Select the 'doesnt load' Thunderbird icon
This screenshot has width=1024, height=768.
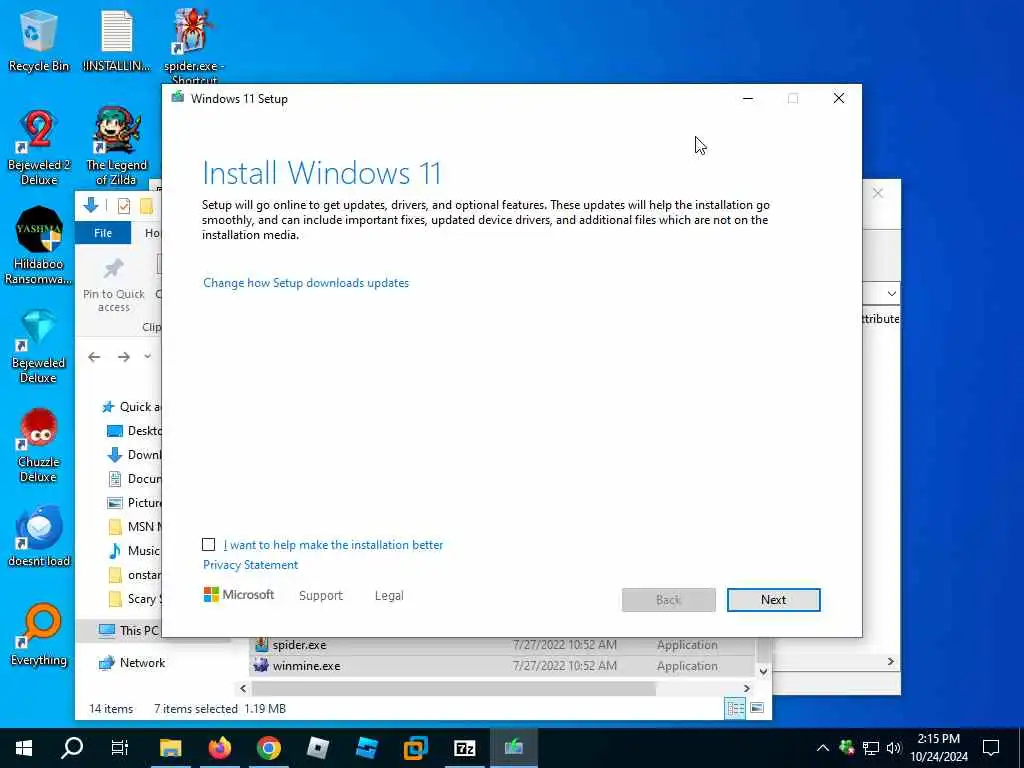click(38, 537)
